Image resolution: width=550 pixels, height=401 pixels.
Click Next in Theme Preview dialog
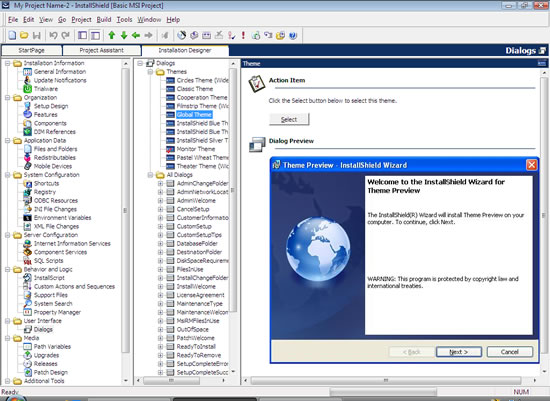click(458, 352)
